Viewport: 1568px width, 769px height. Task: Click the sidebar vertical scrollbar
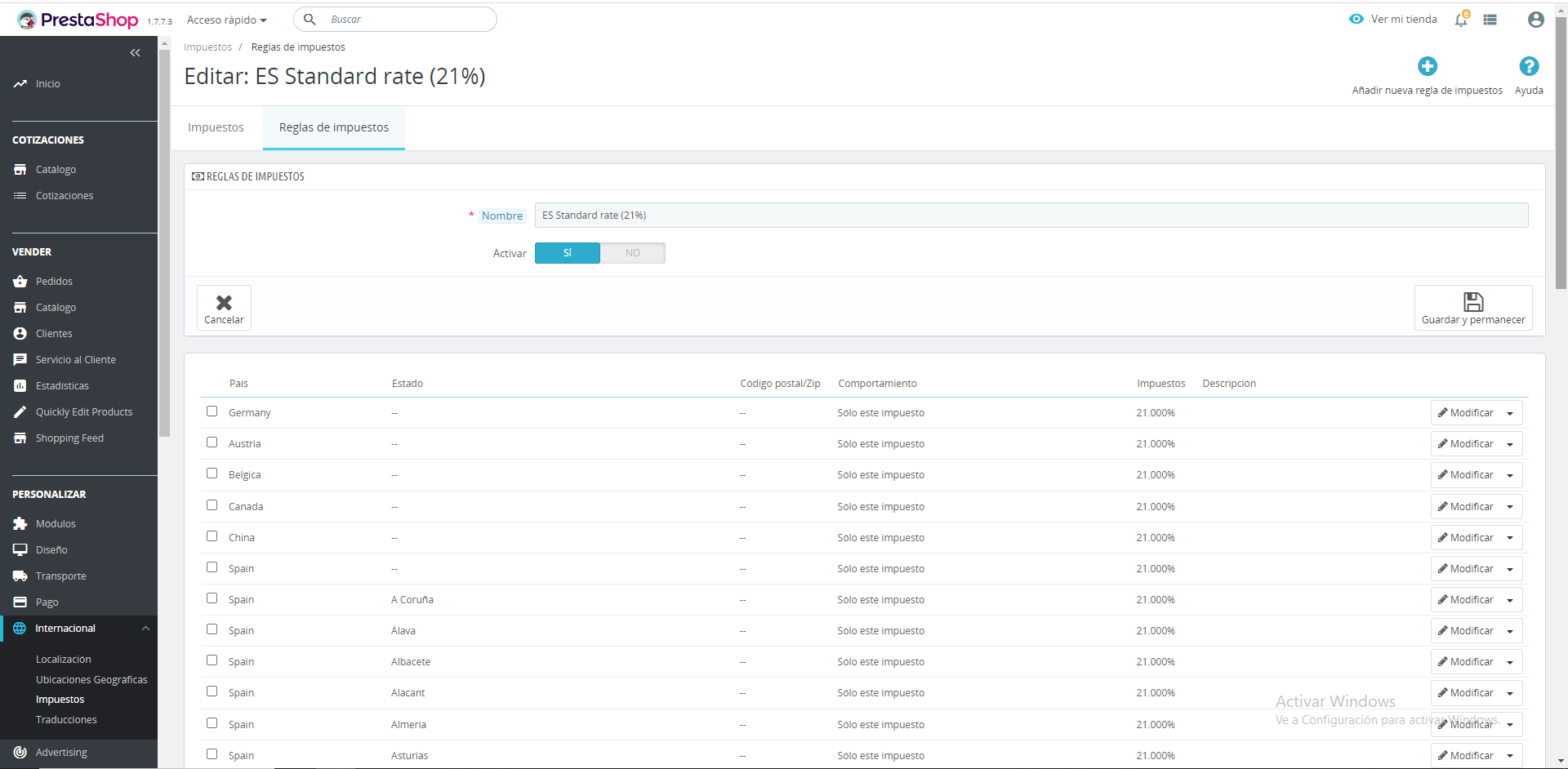164,245
